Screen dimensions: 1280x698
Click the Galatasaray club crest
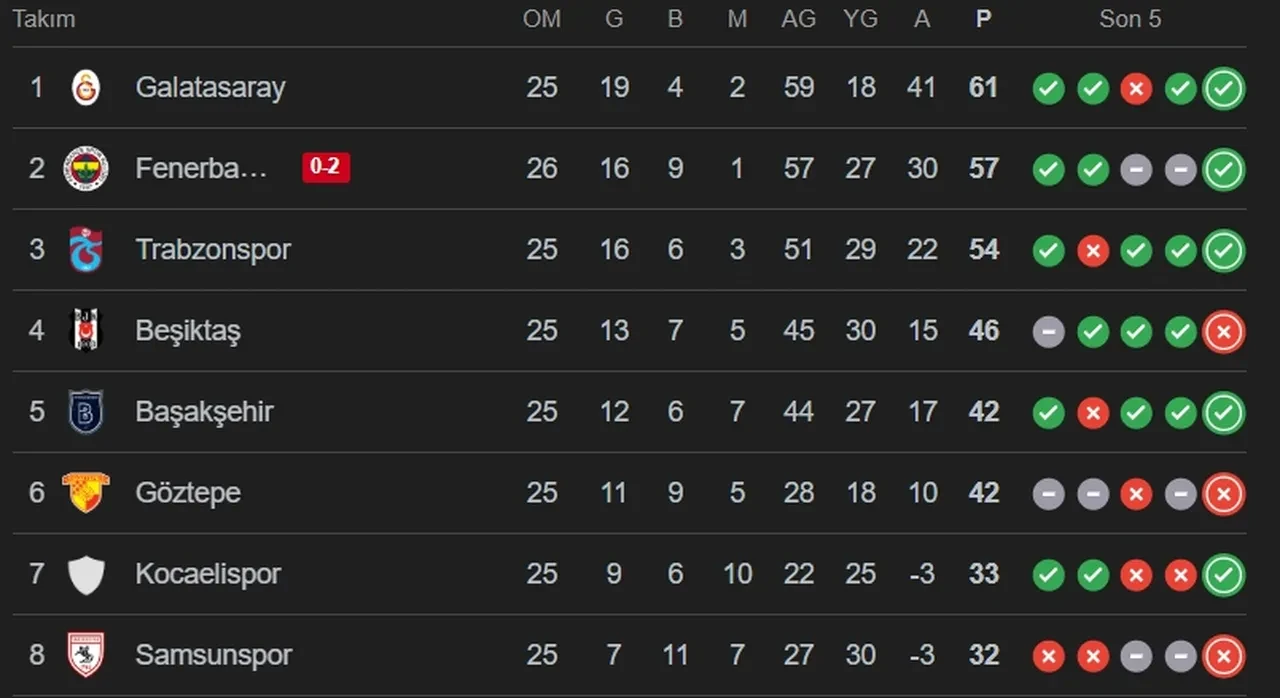(86, 88)
